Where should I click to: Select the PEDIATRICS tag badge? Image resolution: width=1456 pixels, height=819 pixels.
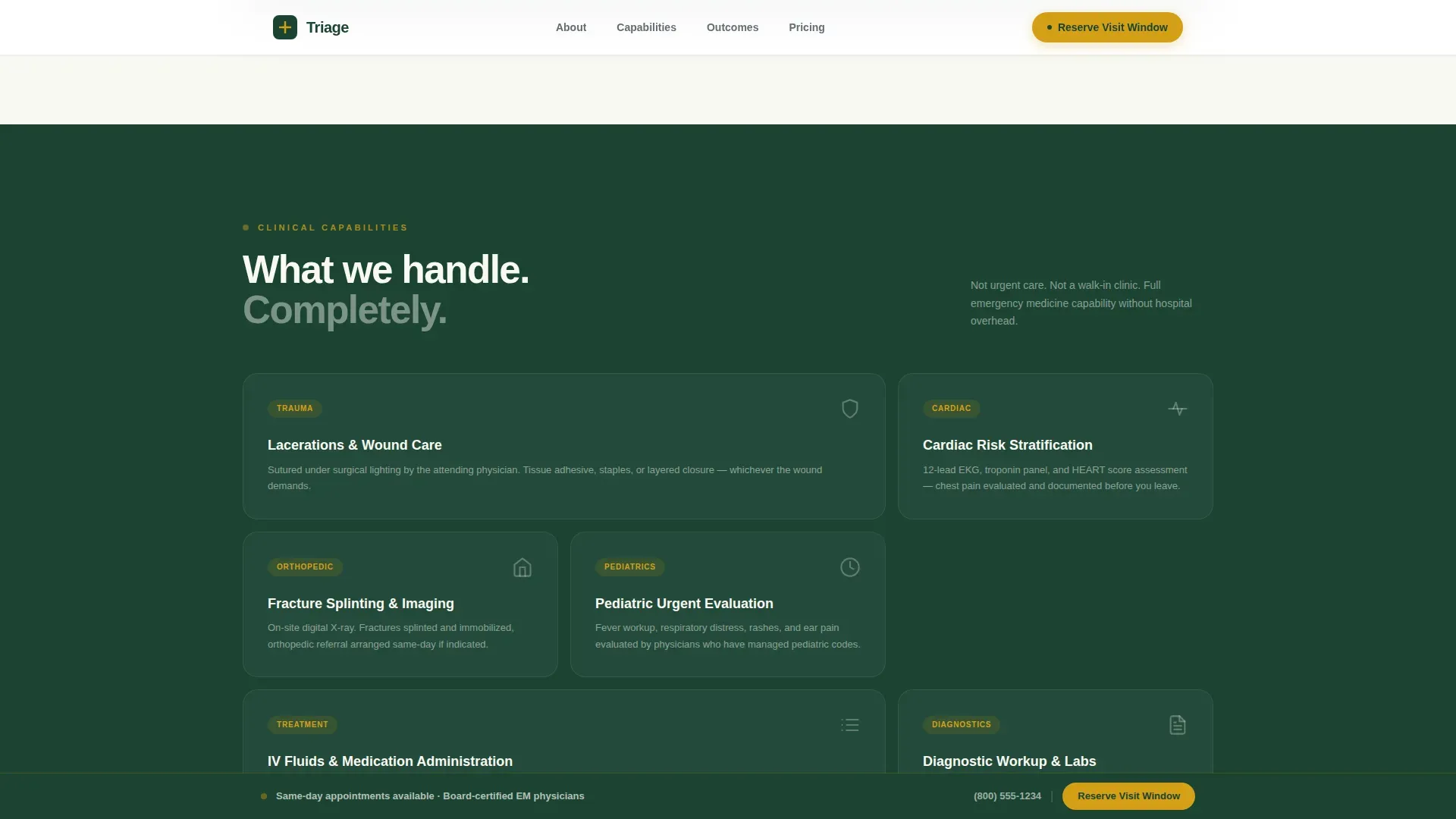point(630,567)
